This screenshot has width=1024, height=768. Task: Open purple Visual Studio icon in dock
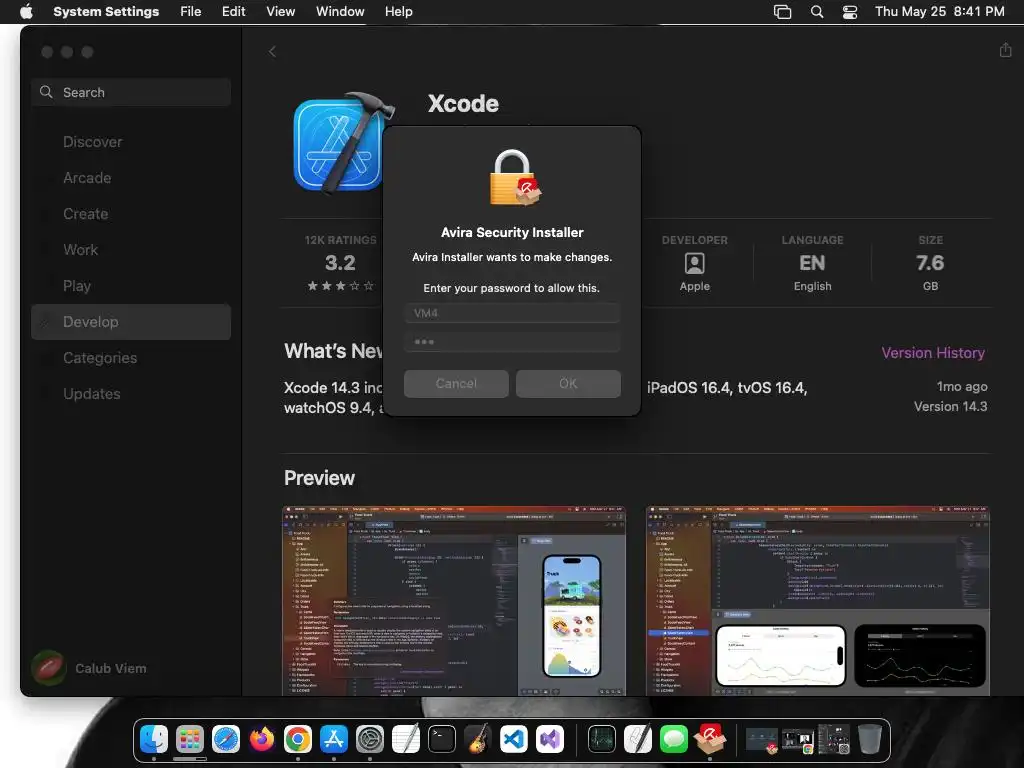click(549, 739)
